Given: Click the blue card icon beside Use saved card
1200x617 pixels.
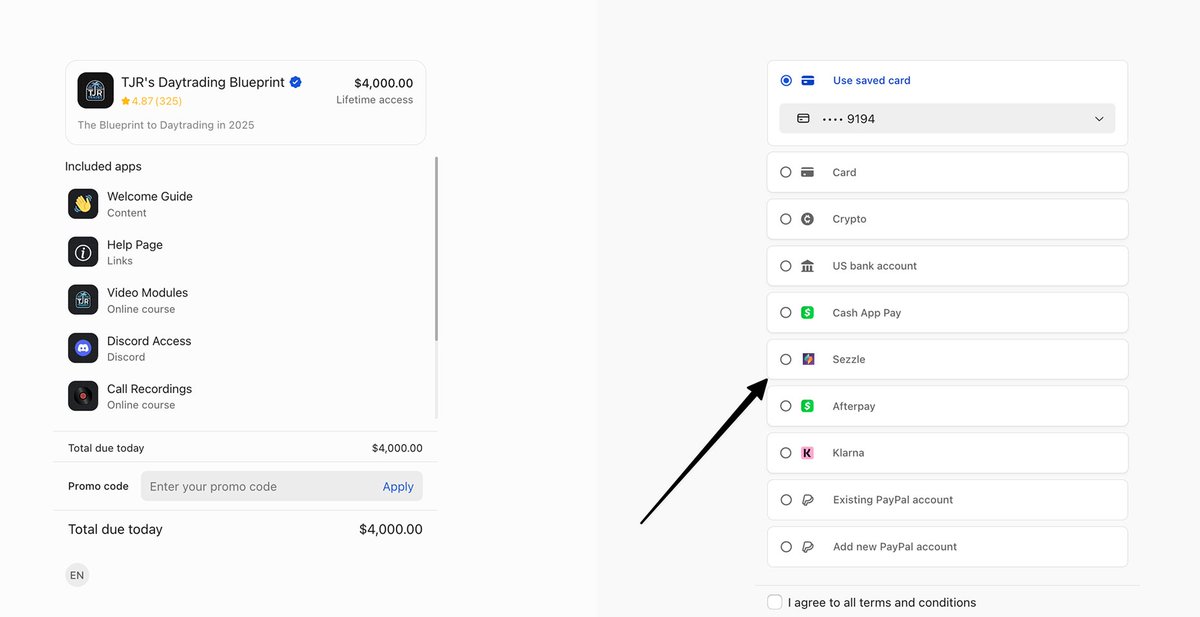Looking at the screenshot, I should tap(808, 81).
